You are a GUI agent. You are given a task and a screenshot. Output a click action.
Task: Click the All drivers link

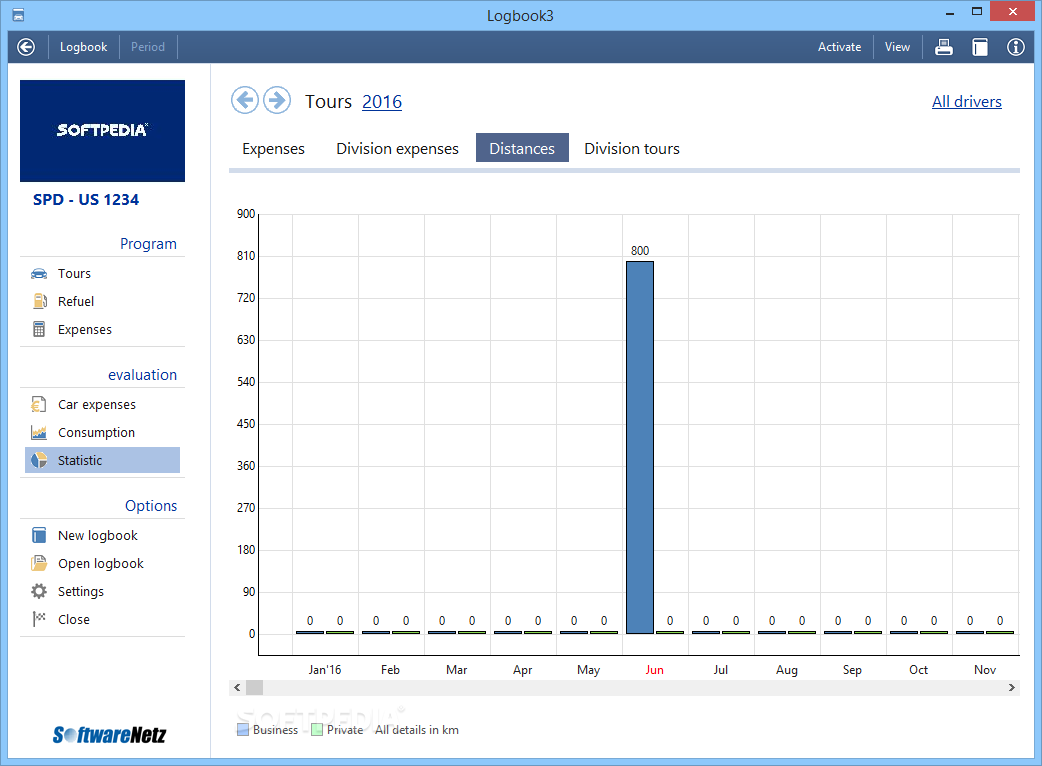(966, 102)
